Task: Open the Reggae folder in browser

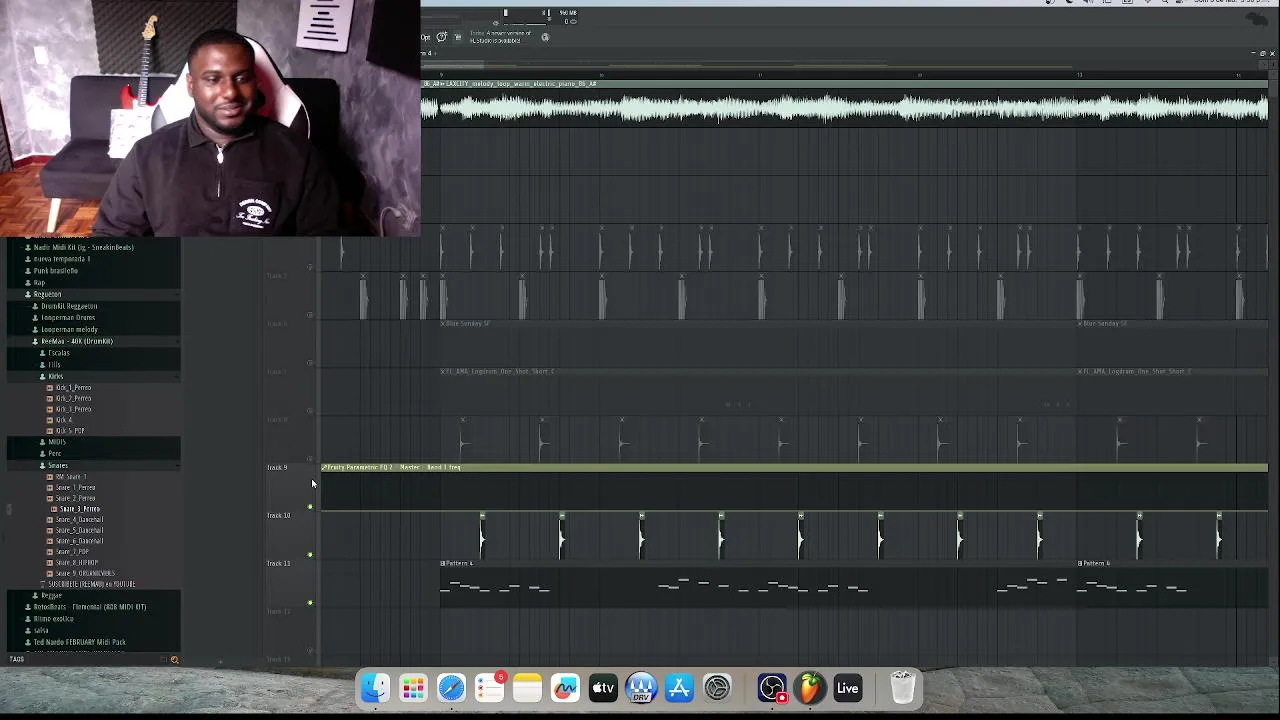Action: click(51, 596)
